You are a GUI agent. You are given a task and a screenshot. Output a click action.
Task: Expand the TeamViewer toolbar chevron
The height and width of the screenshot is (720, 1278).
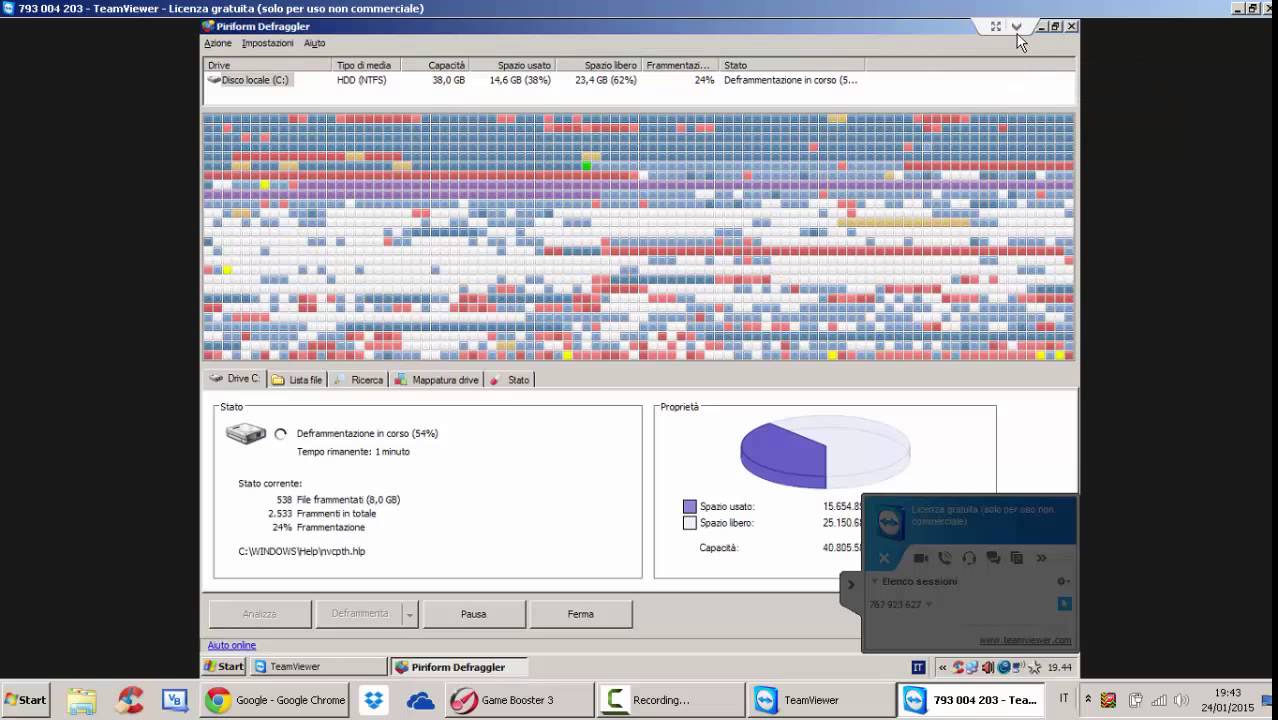click(1017, 27)
